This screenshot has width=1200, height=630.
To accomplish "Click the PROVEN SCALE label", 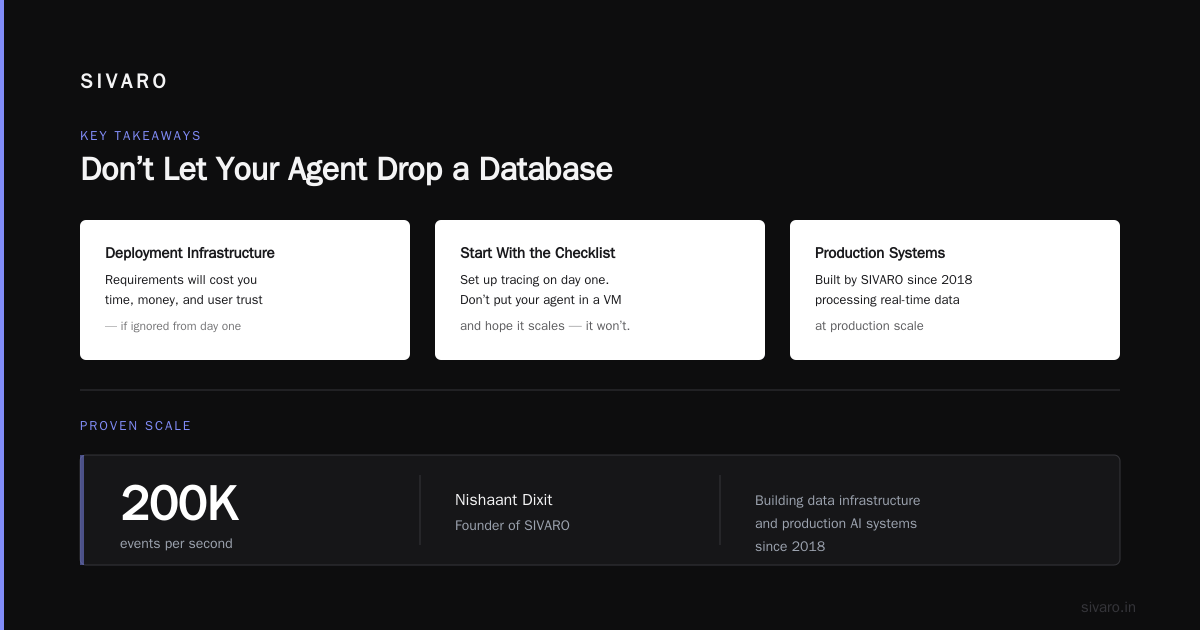I will [136, 426].
